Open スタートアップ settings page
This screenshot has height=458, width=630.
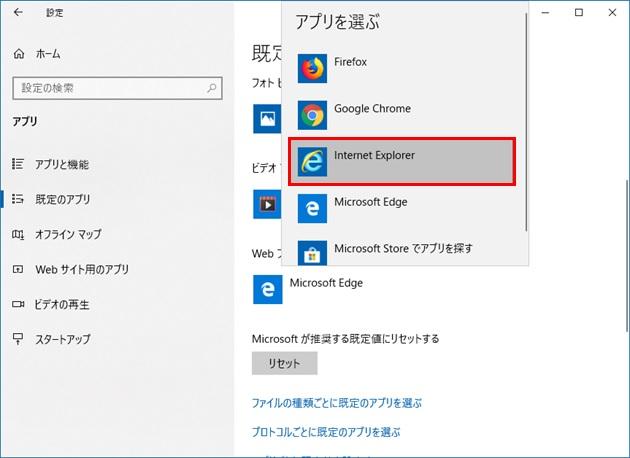click(x=63, y=339)
